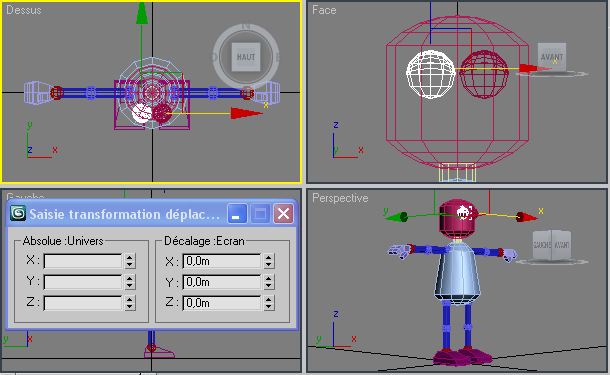Click the spinner beside Décalage X field
Viewport: 610px width, 375px height.
[269, 261]
